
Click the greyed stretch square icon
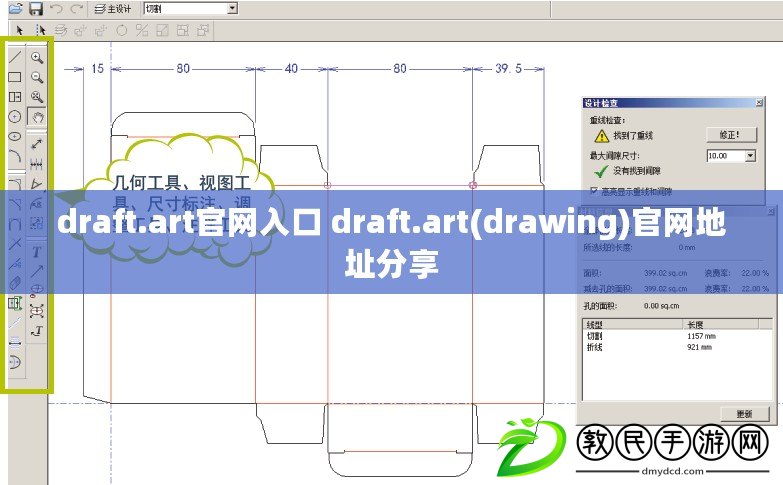pos(162,30)
